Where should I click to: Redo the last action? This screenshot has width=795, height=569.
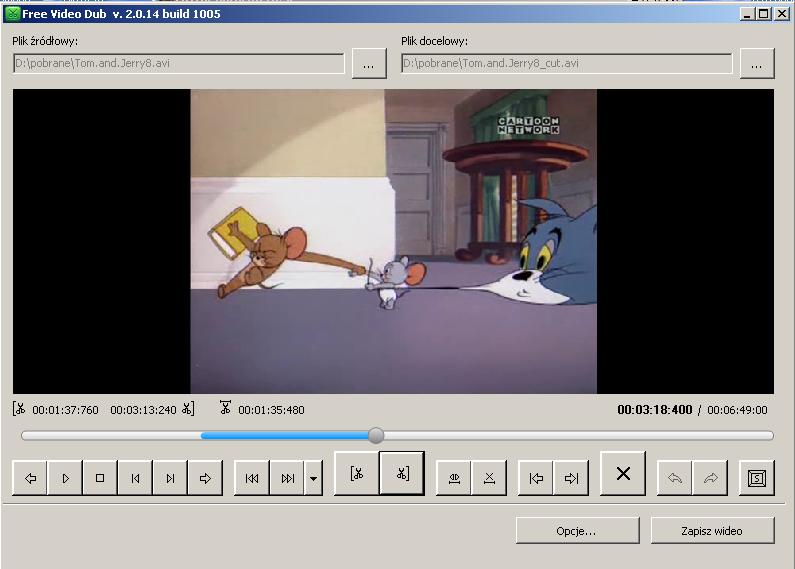pyautogui.click(x=710, y=478)
